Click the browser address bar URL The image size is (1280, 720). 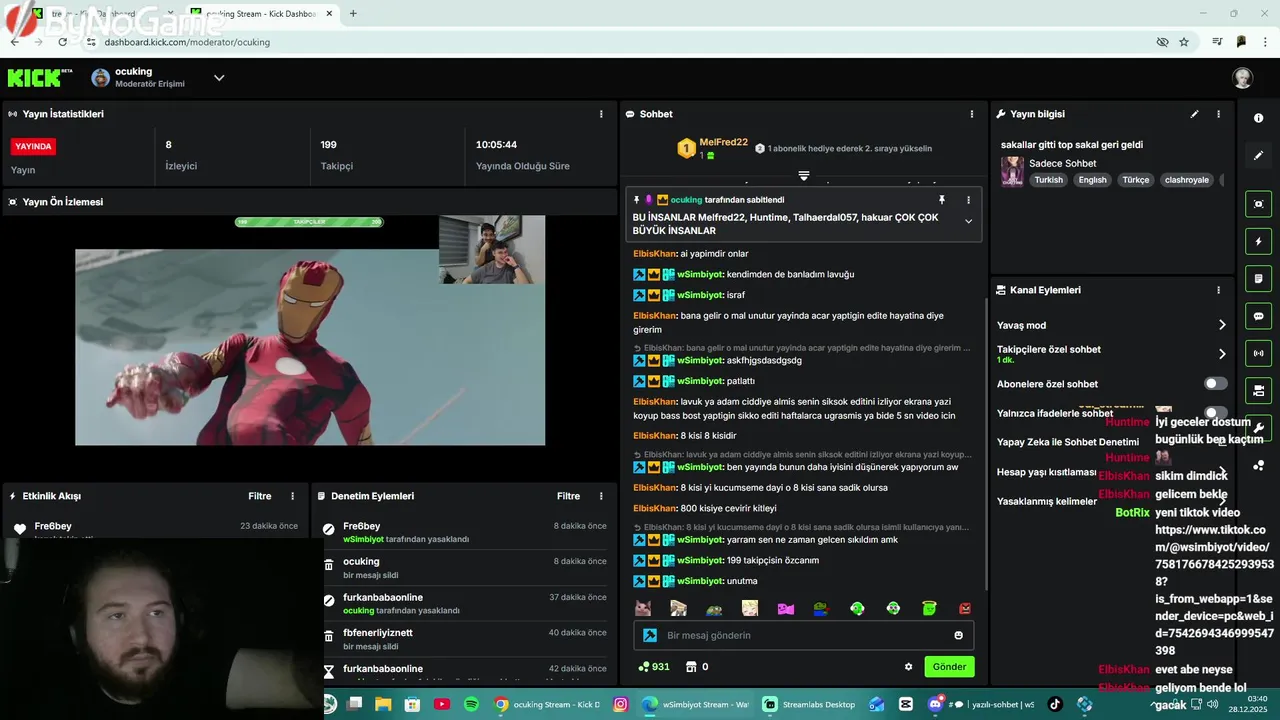(x=187, y=42)
